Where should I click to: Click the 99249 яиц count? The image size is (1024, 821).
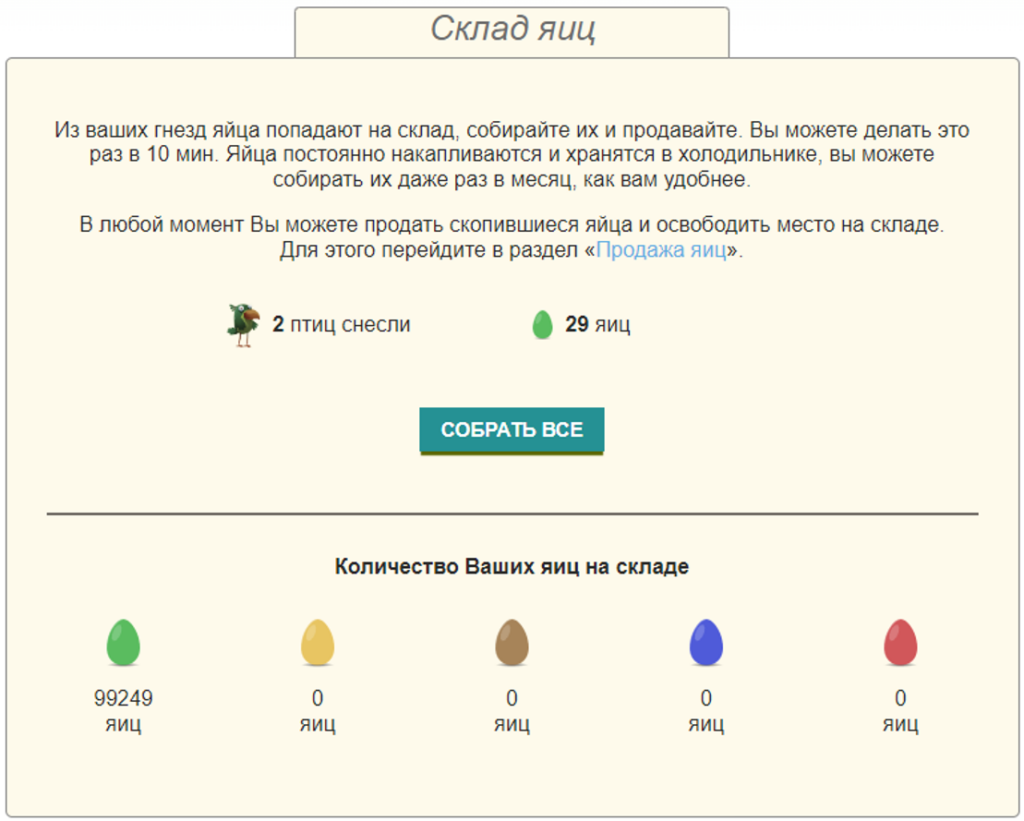(x=123, y=711)
